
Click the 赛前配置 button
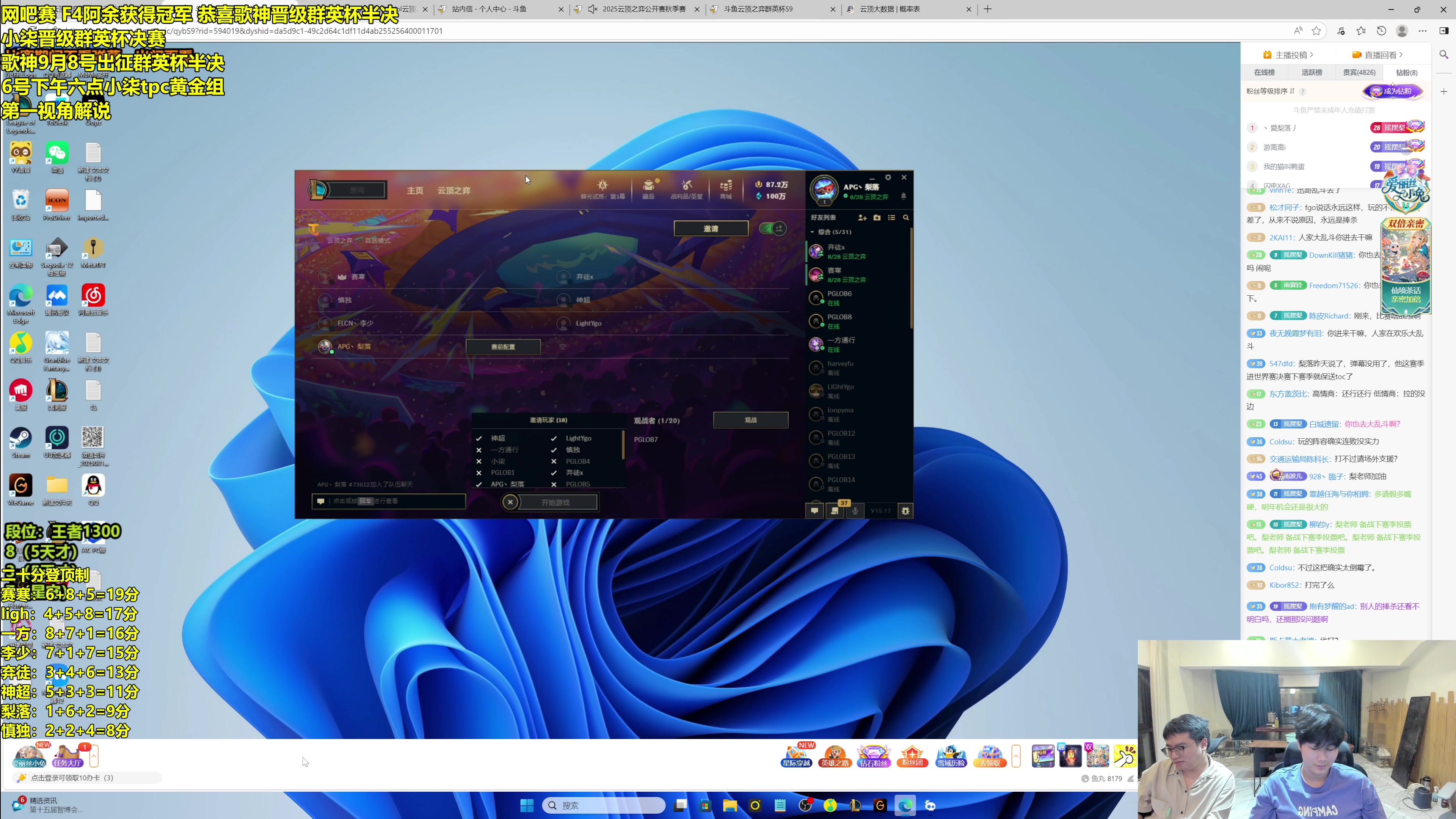(x=503, y=347)
